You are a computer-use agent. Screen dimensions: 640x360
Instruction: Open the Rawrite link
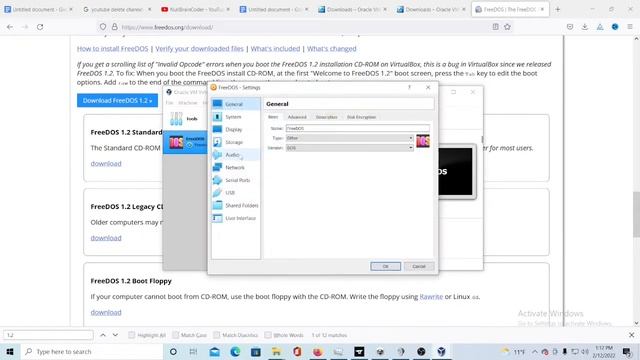coord(431,297)
